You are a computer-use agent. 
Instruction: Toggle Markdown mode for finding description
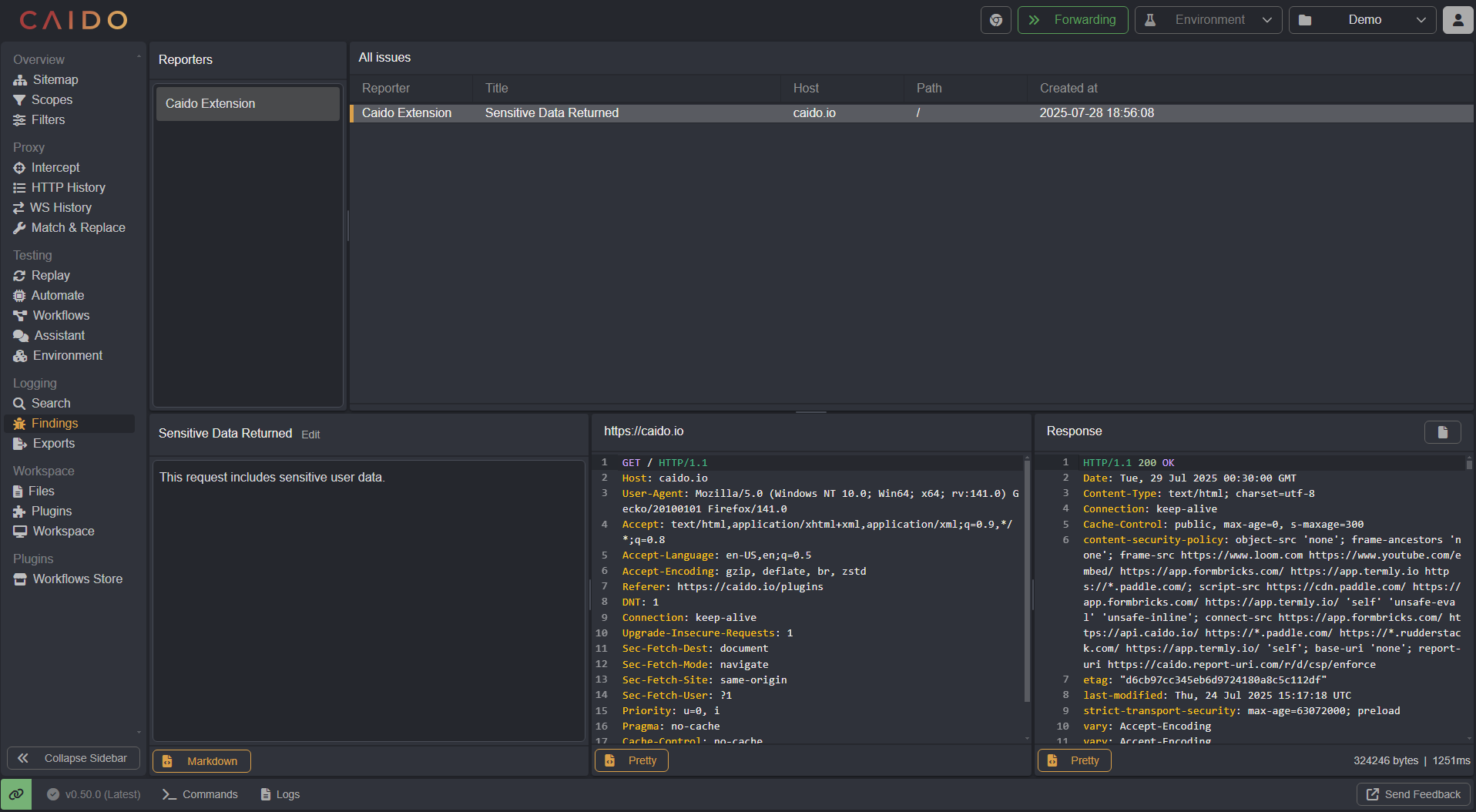pos(202,761)
